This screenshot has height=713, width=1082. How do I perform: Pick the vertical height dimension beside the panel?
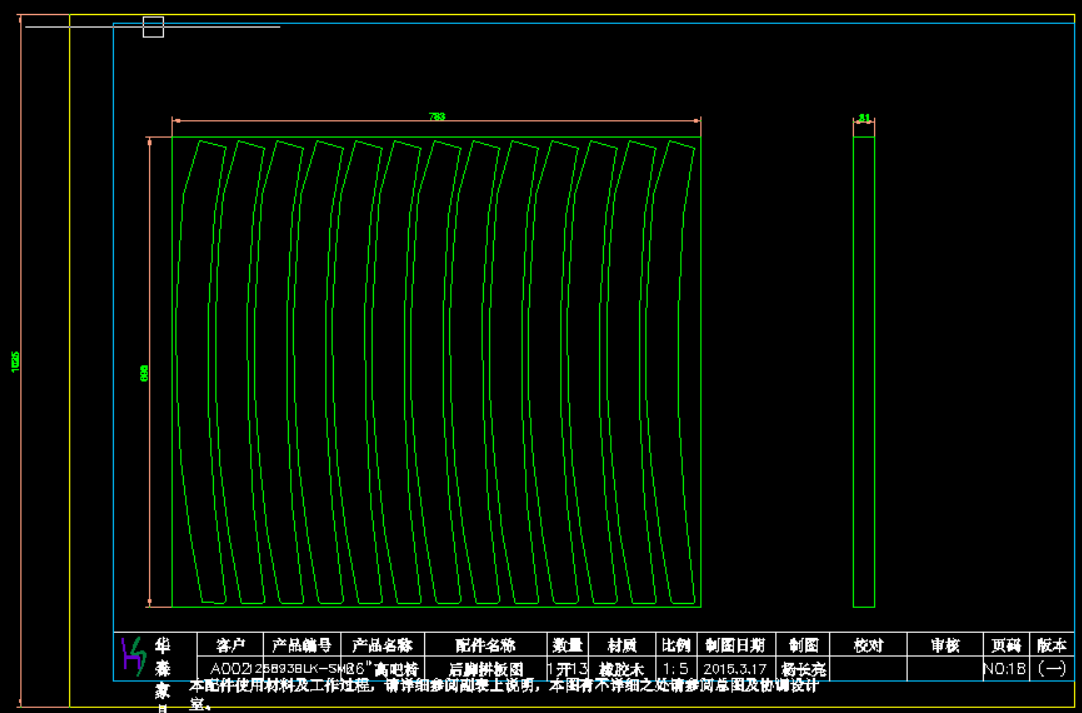click(x=145, y=373)
